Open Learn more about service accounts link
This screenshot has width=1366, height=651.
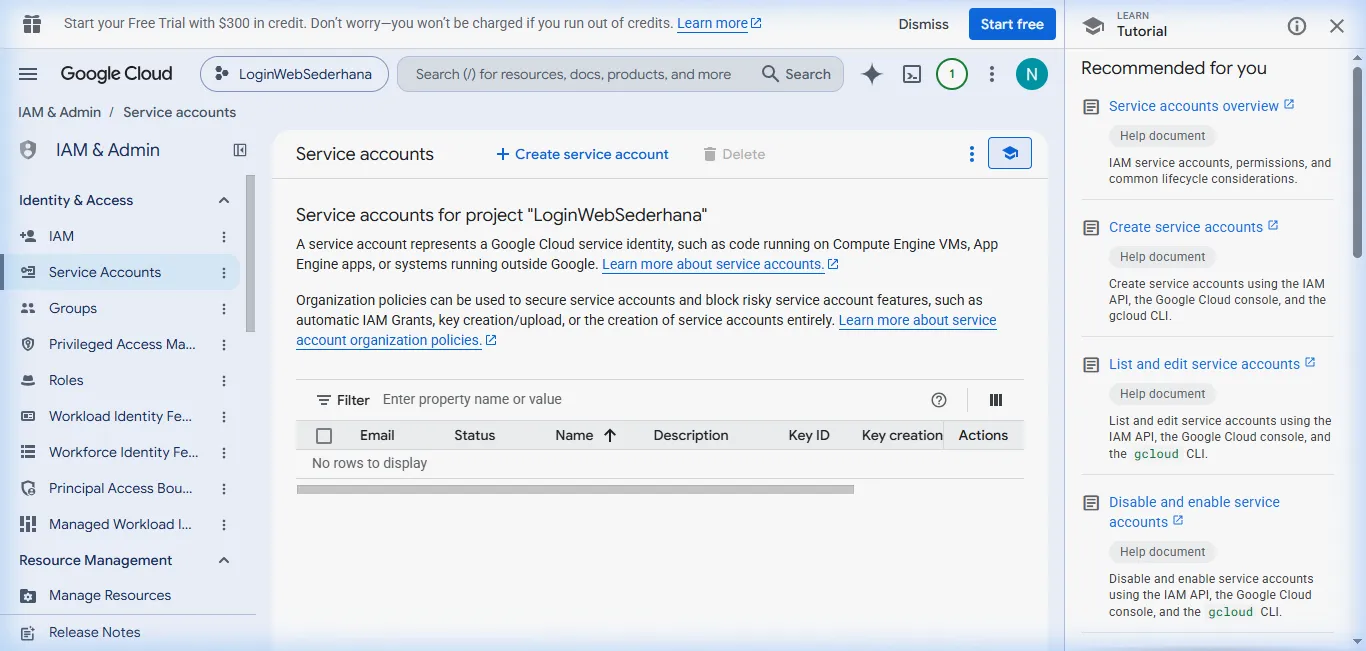720,264
